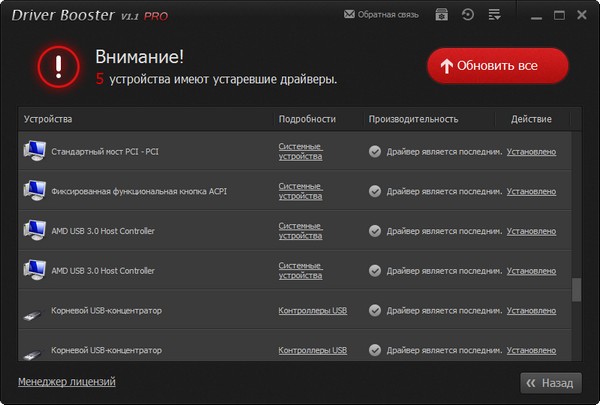Click the Подробности column header
600x405 pixels.
pyautogui.click(x=307, y=119)
